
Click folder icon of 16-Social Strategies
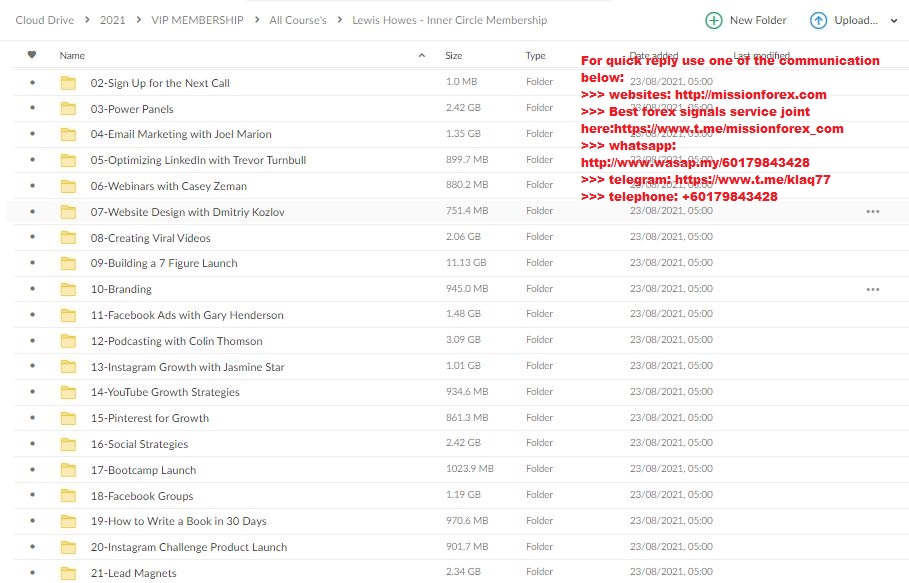point(68,444)
